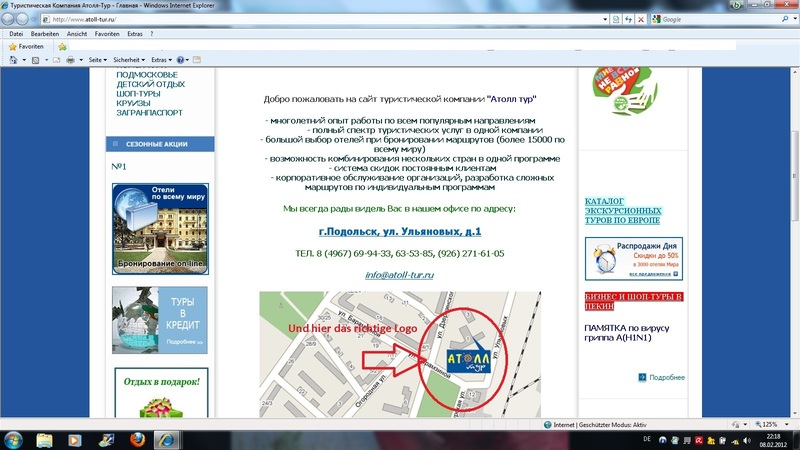Open the Bearbeiten menu

coord(45,34)
